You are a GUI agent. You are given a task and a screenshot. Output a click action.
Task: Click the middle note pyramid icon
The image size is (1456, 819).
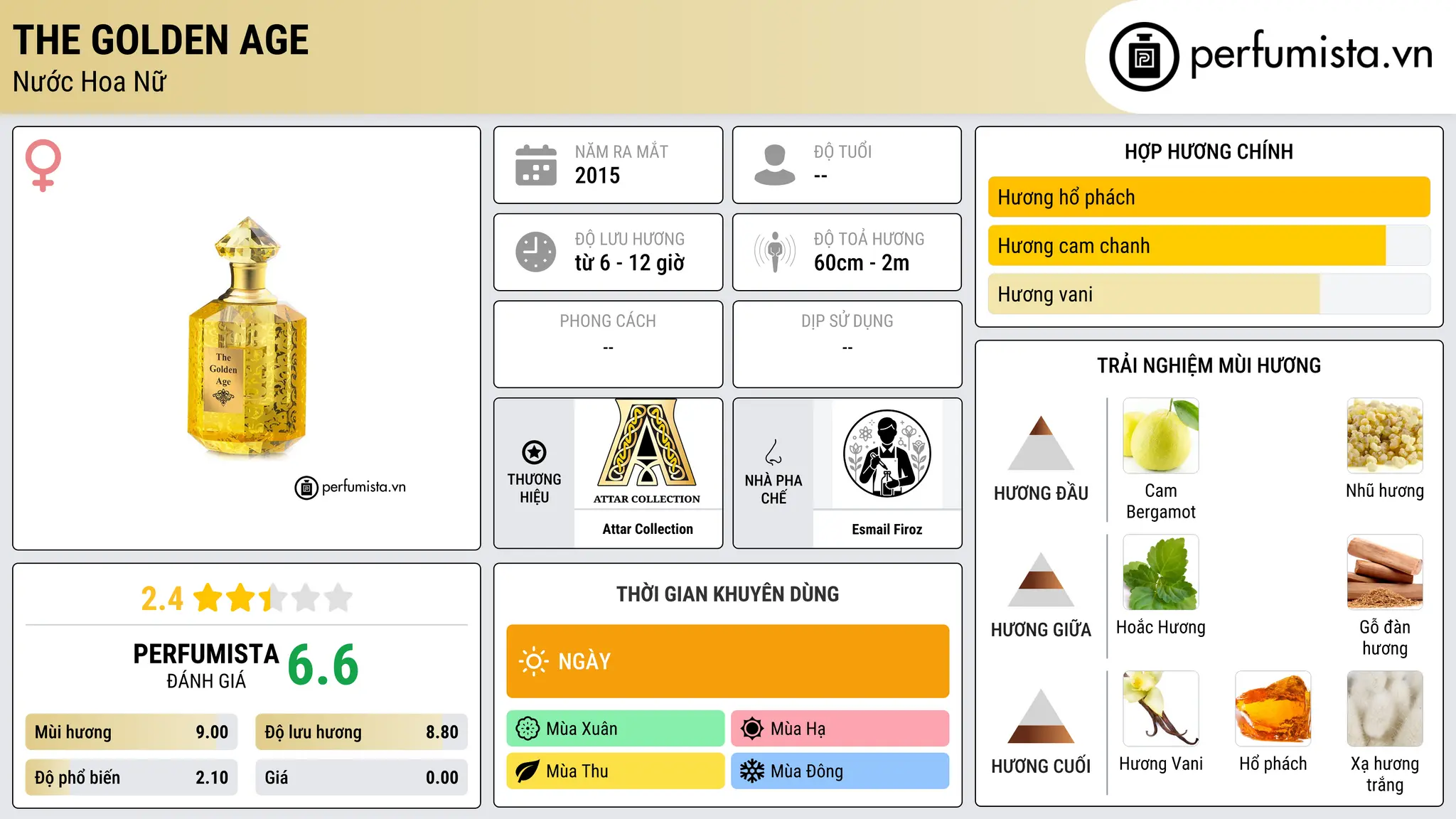coord(1041,579)
